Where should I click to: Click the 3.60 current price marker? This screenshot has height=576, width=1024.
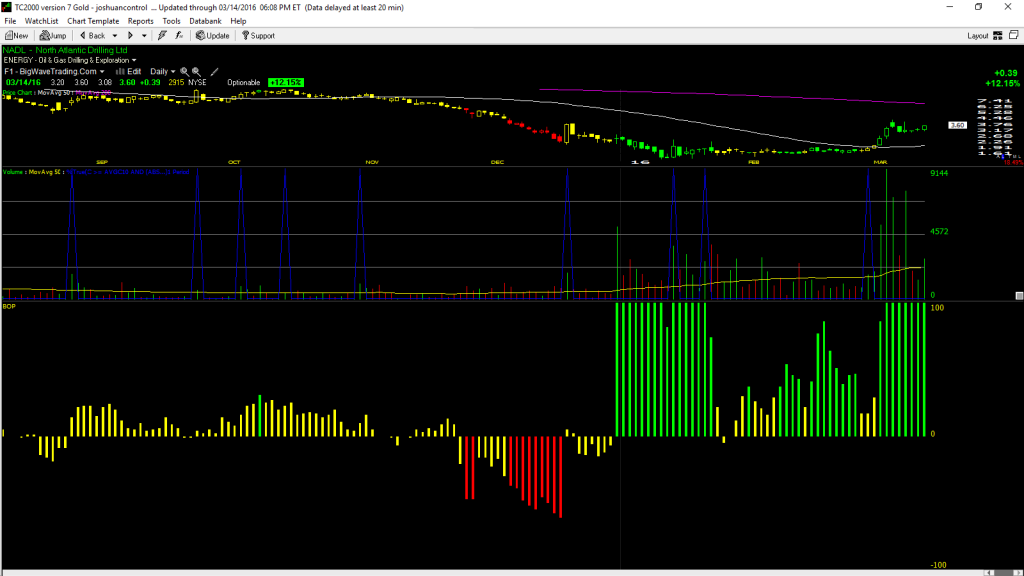(957, 125)
